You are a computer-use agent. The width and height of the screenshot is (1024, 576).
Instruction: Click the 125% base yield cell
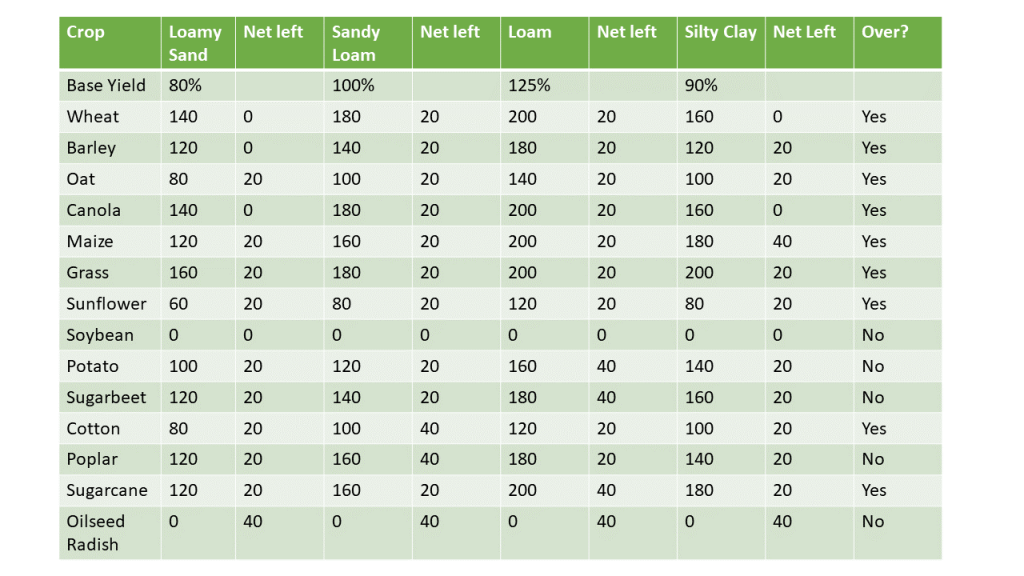point(529,85)
